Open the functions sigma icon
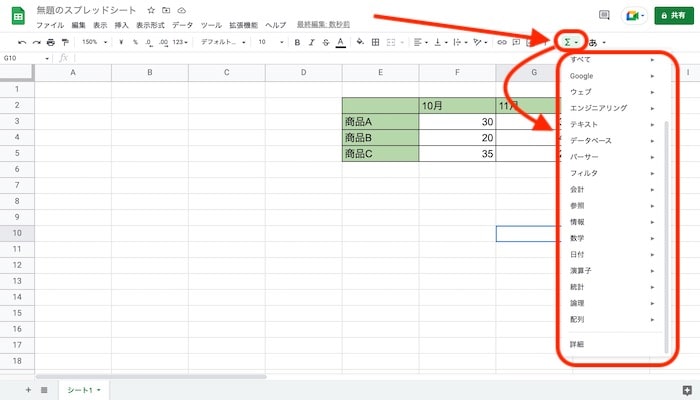Viewport: 700px width, 400px height. [568, 42]
